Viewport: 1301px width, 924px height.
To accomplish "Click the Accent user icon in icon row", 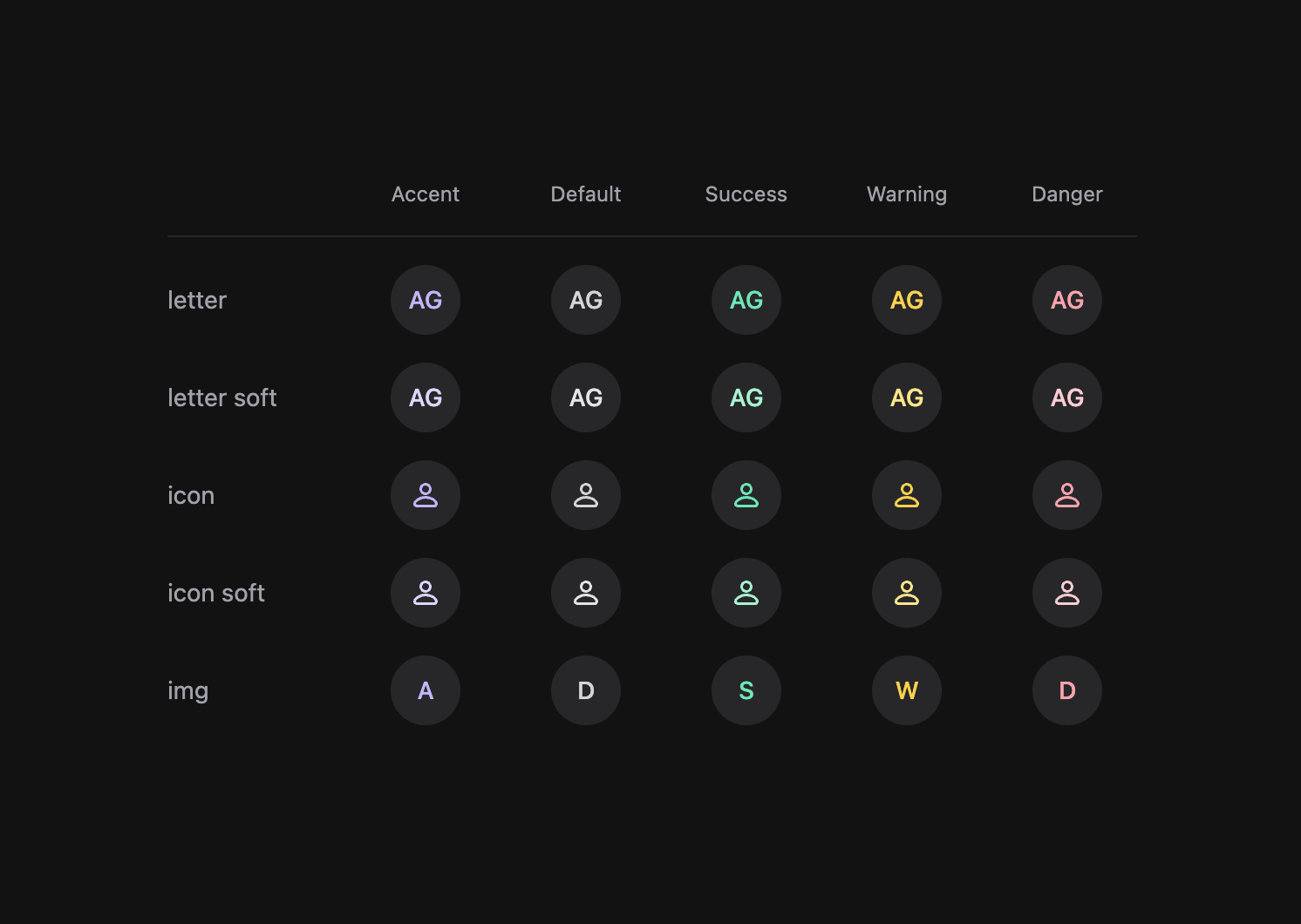I will click(x=426, y=495).
